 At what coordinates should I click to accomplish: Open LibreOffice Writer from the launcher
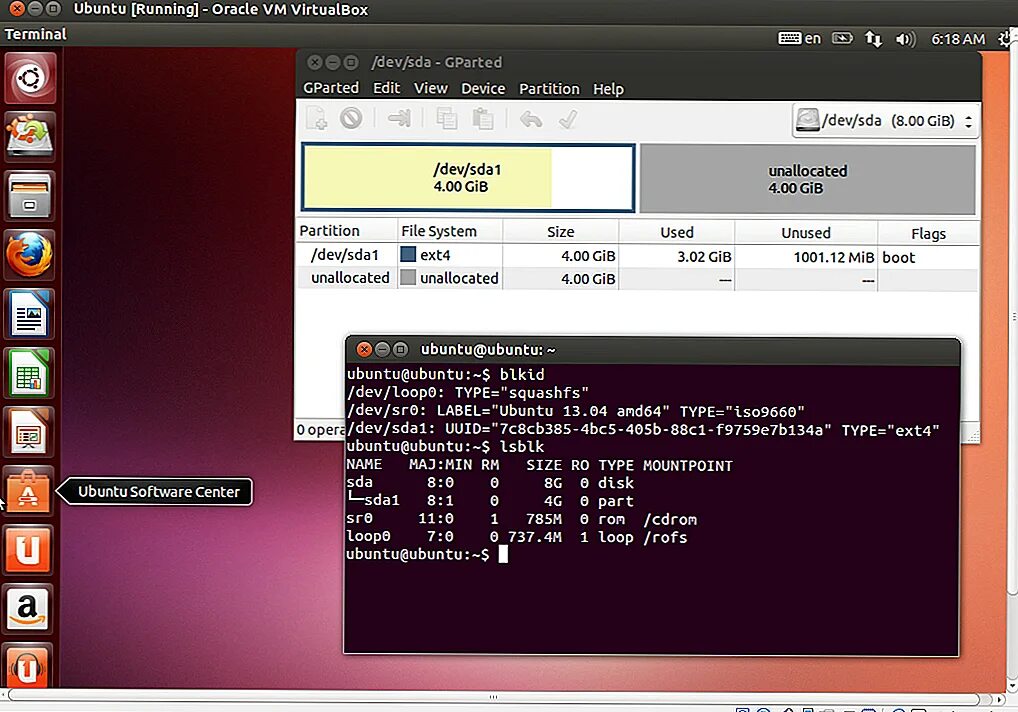30,314
